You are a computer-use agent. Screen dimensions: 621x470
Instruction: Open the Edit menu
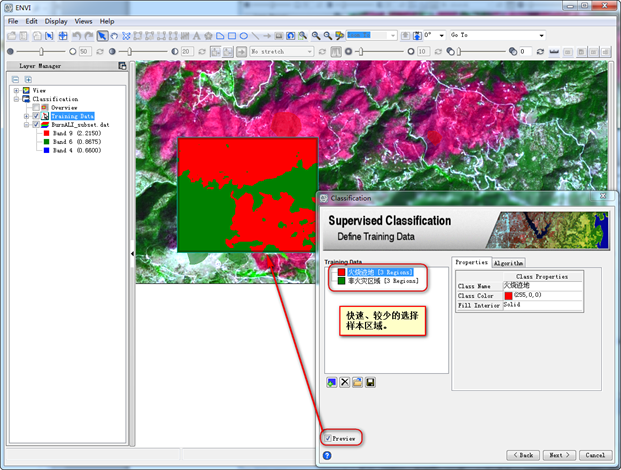31,21
